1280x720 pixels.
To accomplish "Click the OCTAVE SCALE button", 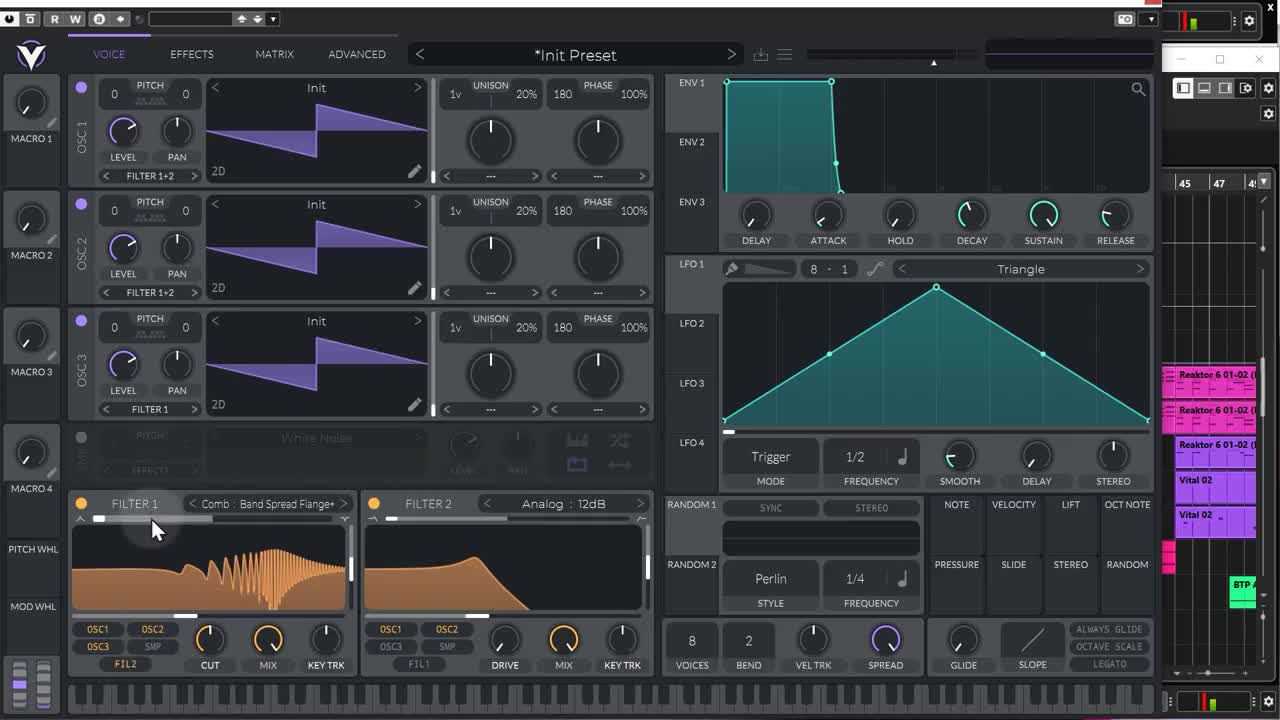I will pos(1109,647).
